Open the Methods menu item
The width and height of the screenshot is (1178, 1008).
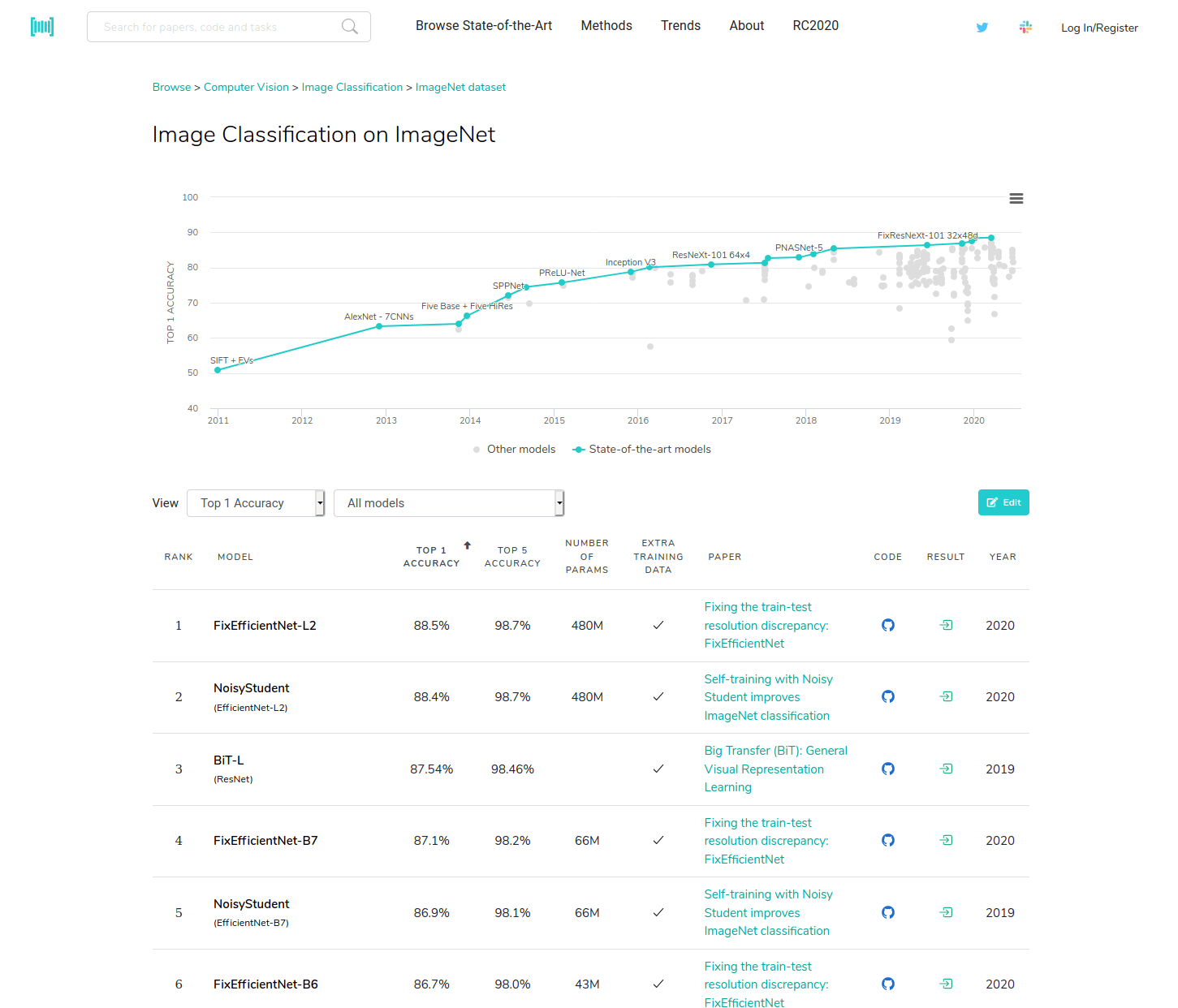(x=606, y=26)
